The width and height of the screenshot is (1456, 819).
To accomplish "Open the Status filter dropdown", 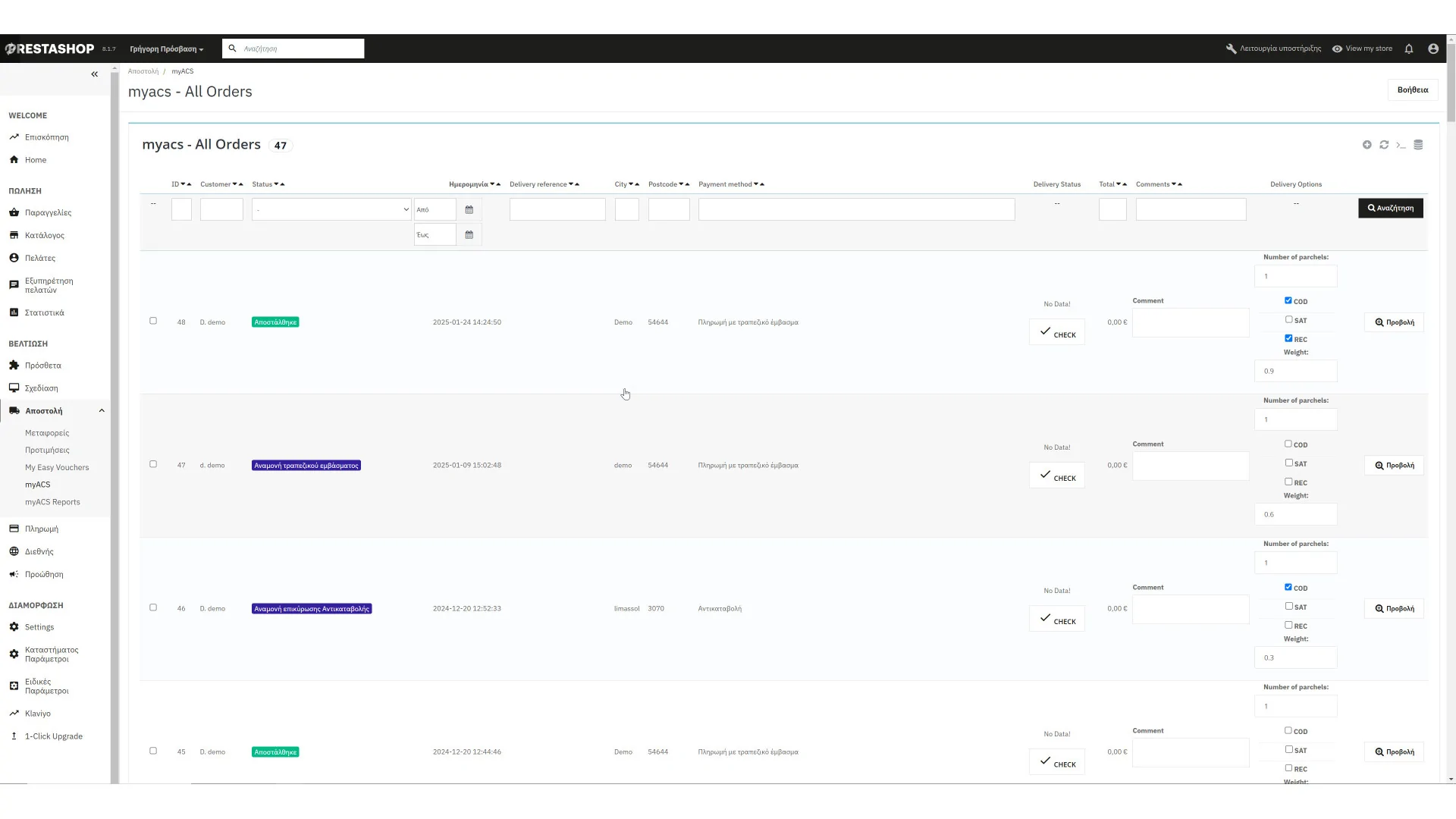I will point(331,209).
